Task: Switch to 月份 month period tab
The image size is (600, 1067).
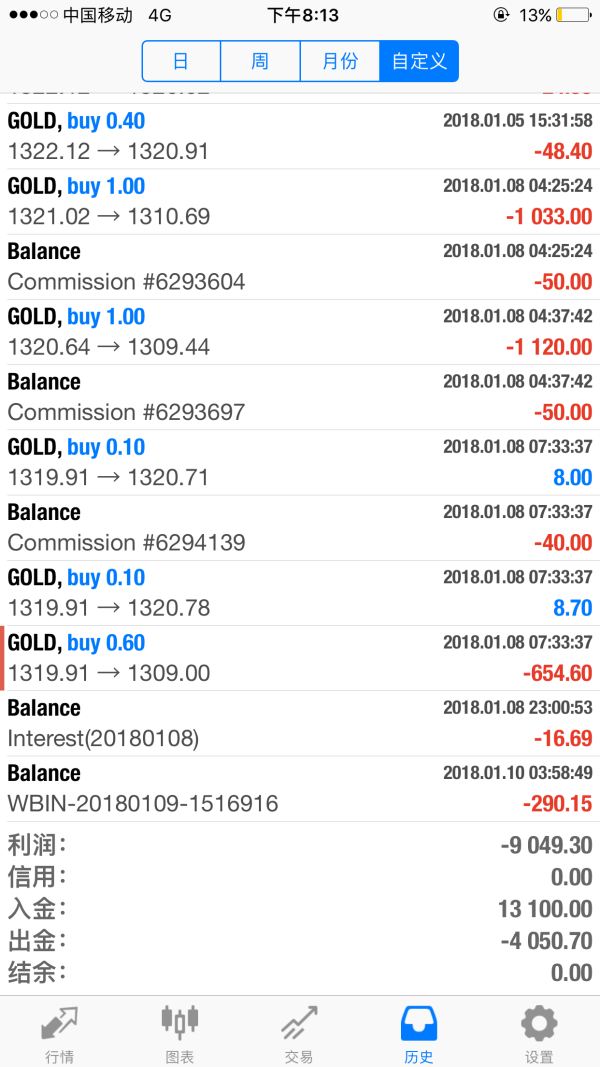Action: point(340,61)
